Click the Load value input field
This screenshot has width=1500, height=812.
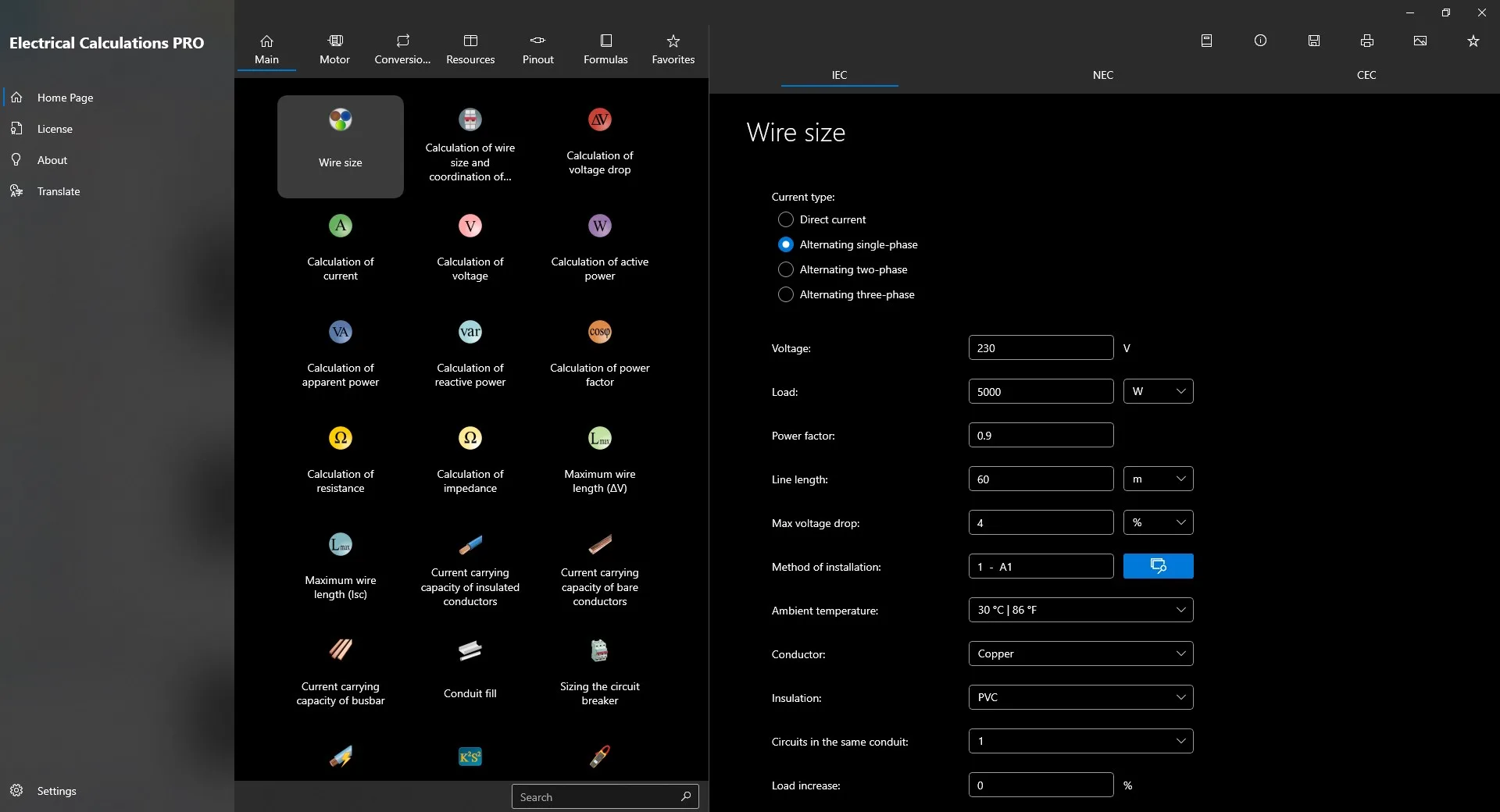tap(1041, 391)
